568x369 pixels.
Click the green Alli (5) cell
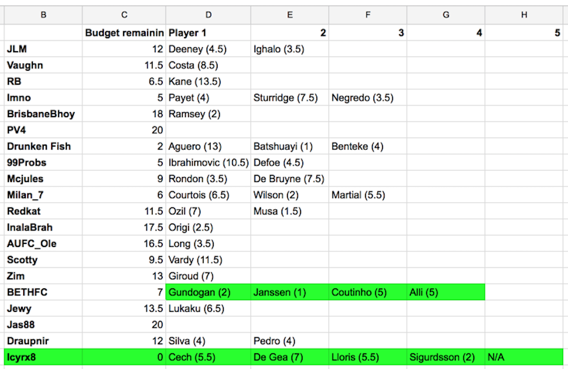coord(446,292)
